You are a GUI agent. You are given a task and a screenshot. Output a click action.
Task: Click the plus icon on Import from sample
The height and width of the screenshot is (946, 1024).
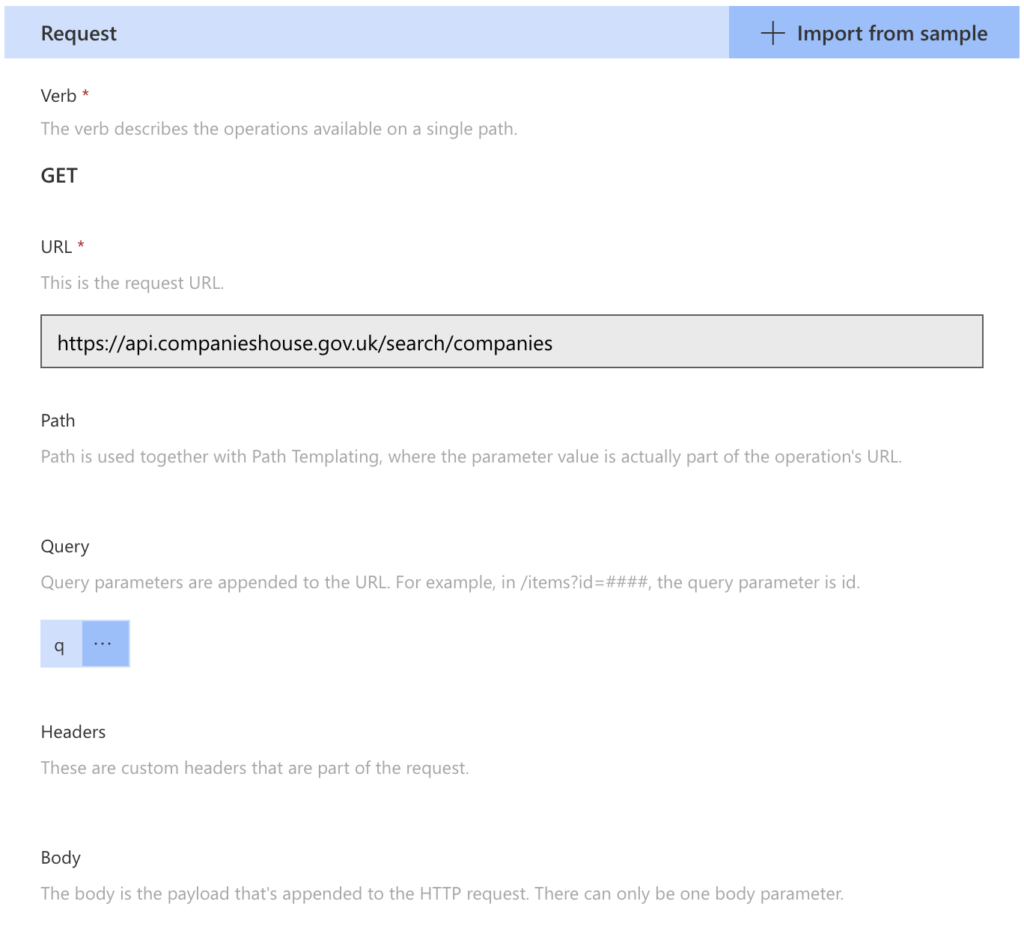(x=771, y=33)
